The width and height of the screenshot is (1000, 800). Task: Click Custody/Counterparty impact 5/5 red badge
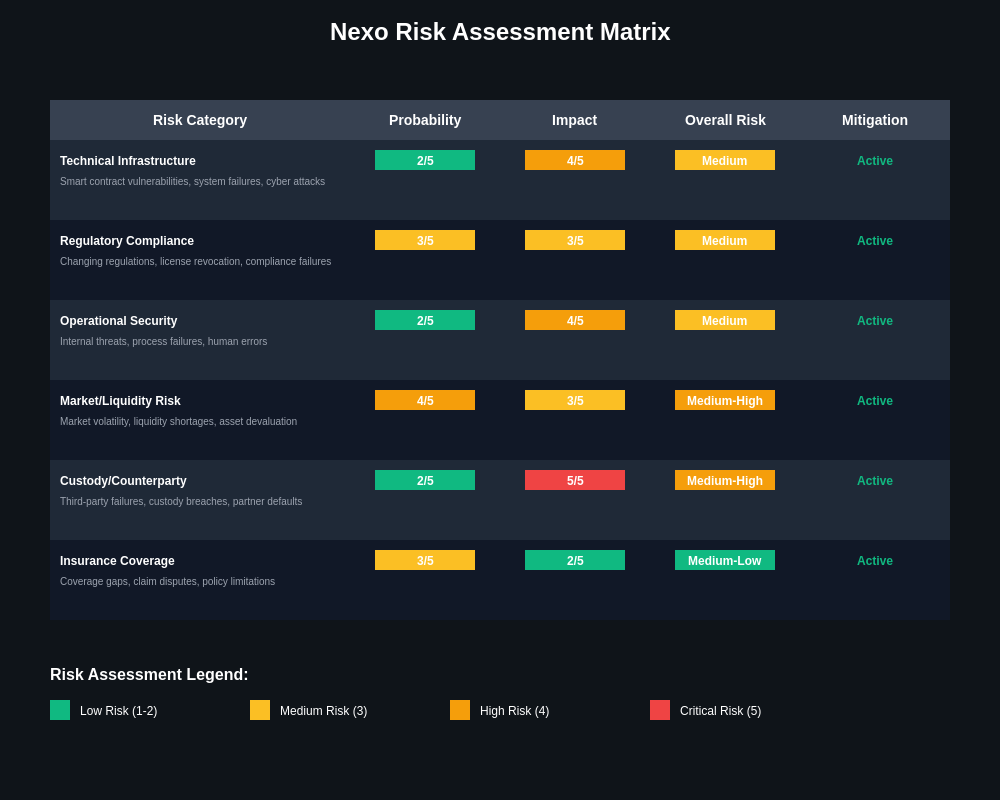(575, 480)
